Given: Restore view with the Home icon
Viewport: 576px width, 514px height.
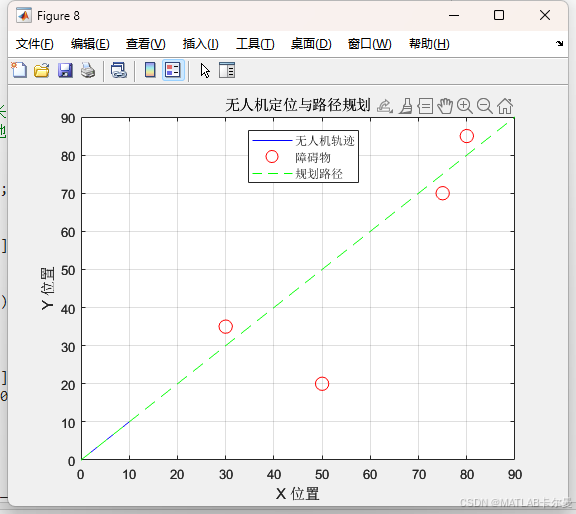Looking at the screenshot, I should coord(505,106).
